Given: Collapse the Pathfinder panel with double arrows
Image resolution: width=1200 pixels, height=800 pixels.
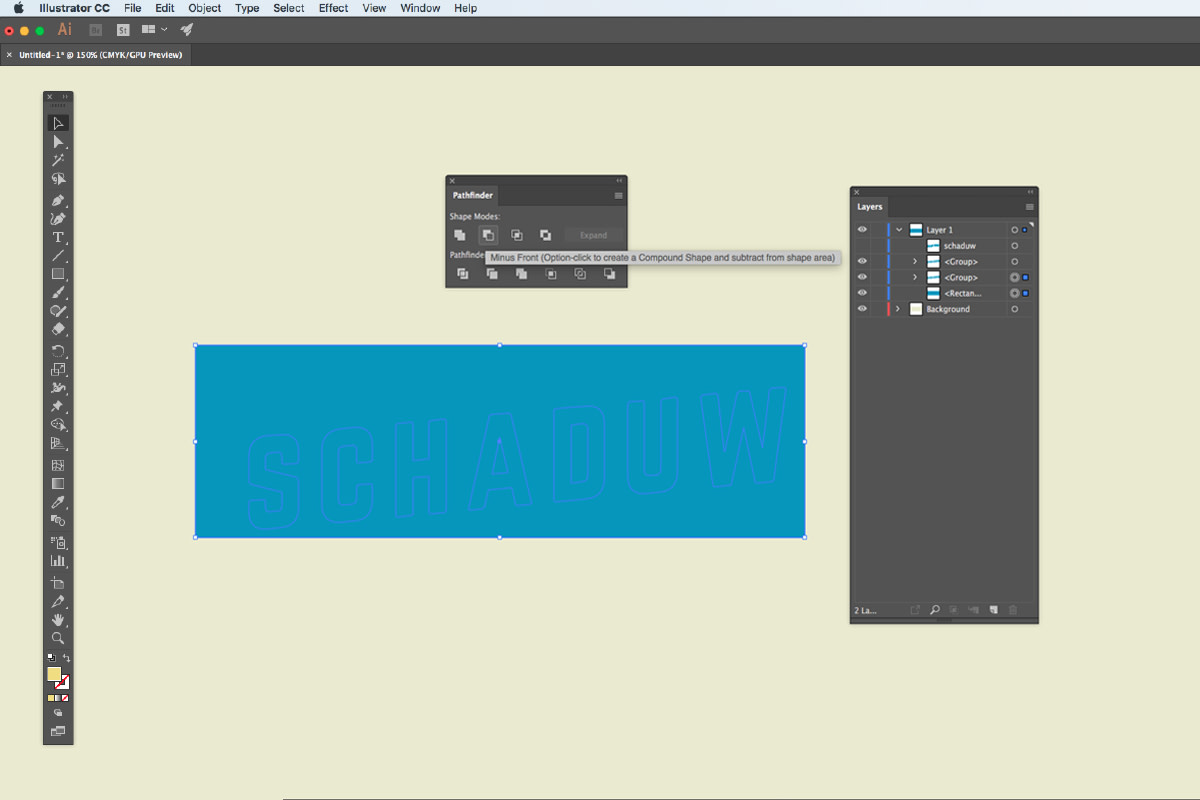Looking at the screenshot, I should (619, 180).
